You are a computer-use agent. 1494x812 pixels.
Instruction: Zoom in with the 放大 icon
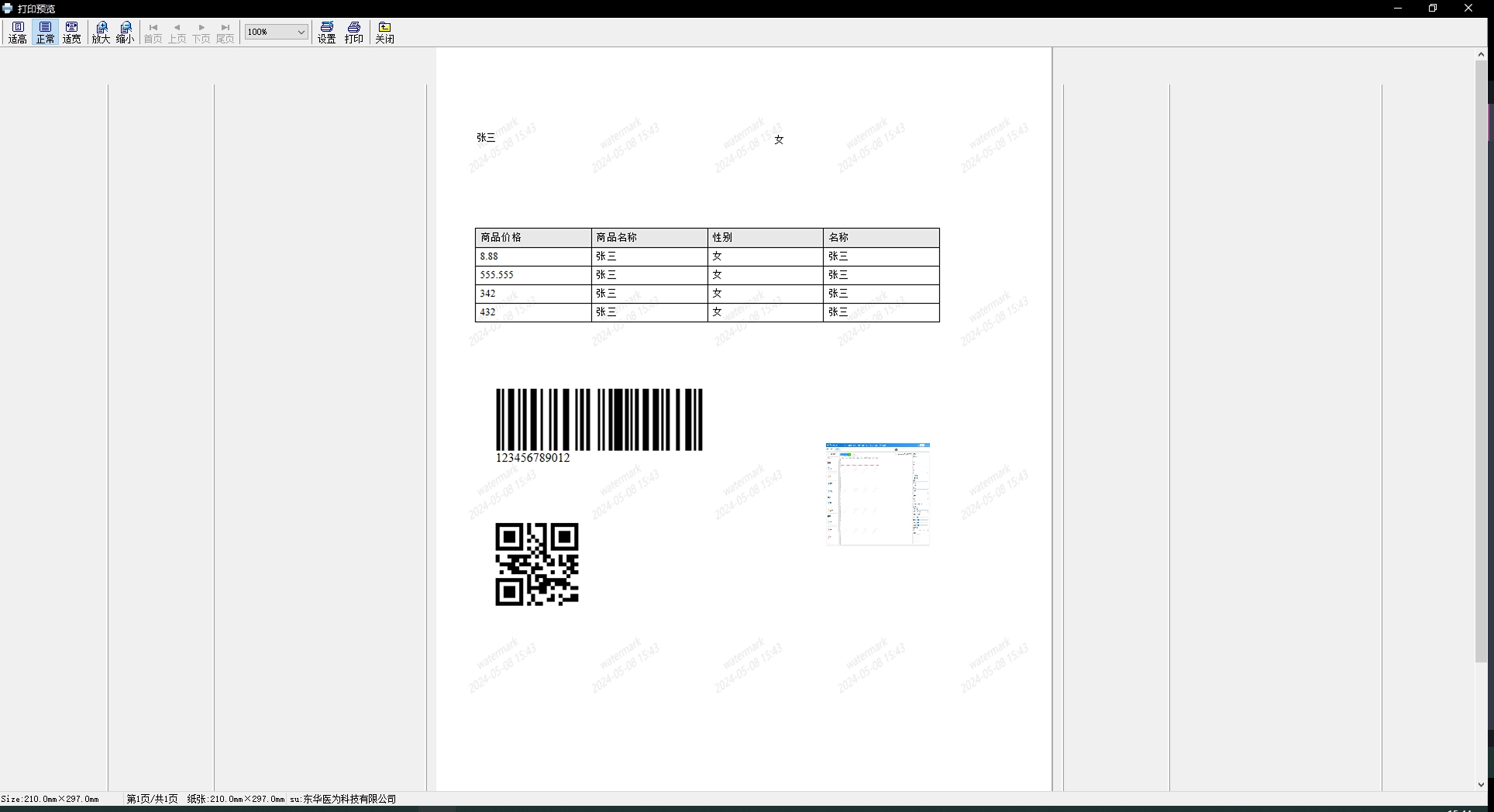click(x=101, y=33)
